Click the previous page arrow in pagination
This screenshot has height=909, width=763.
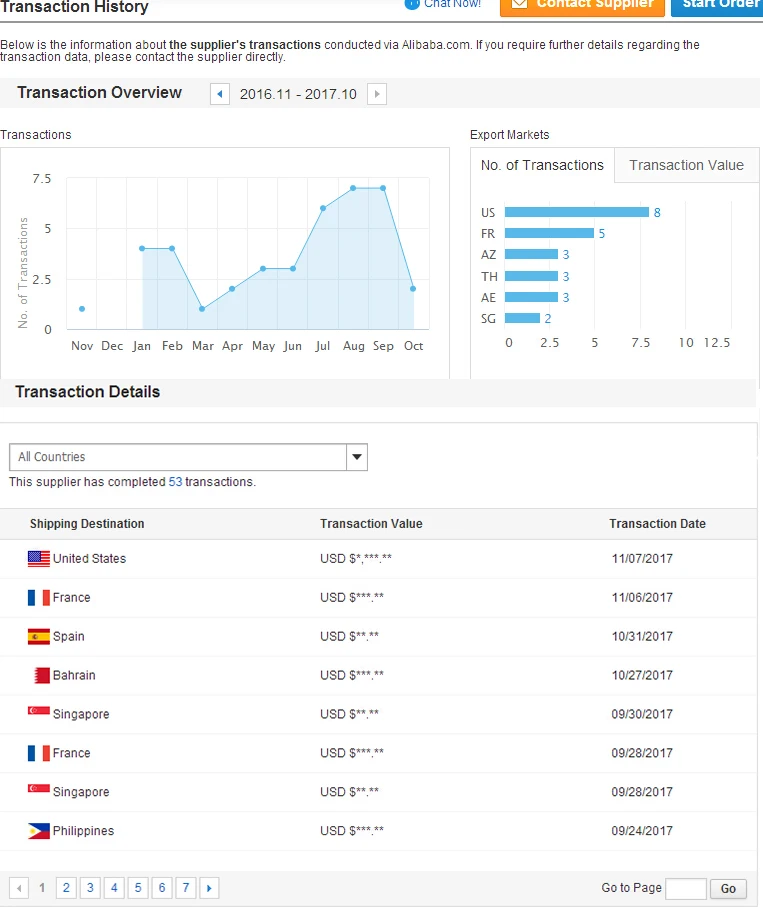(x=18, y=888)
